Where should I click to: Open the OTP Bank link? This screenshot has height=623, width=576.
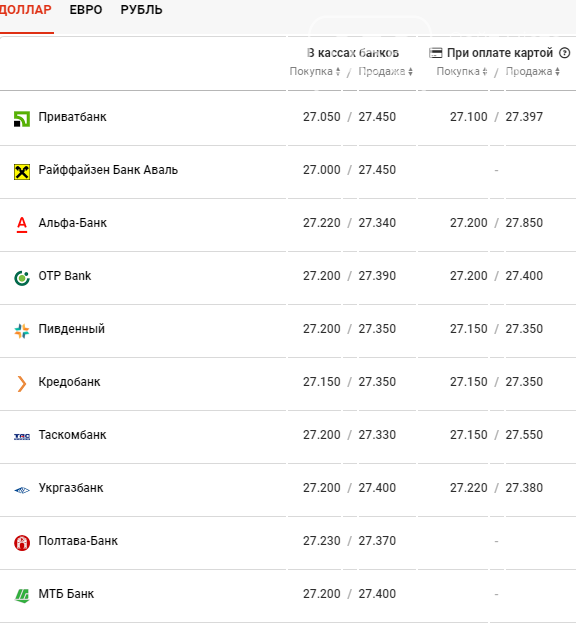(65, 276)
